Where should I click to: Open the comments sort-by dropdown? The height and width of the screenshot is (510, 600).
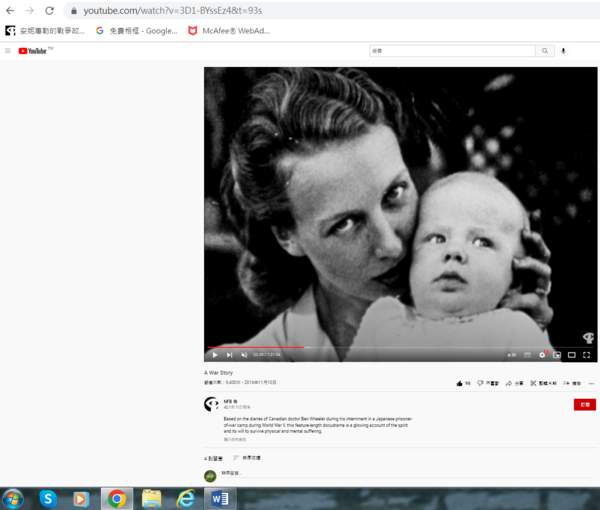(247, 458)
